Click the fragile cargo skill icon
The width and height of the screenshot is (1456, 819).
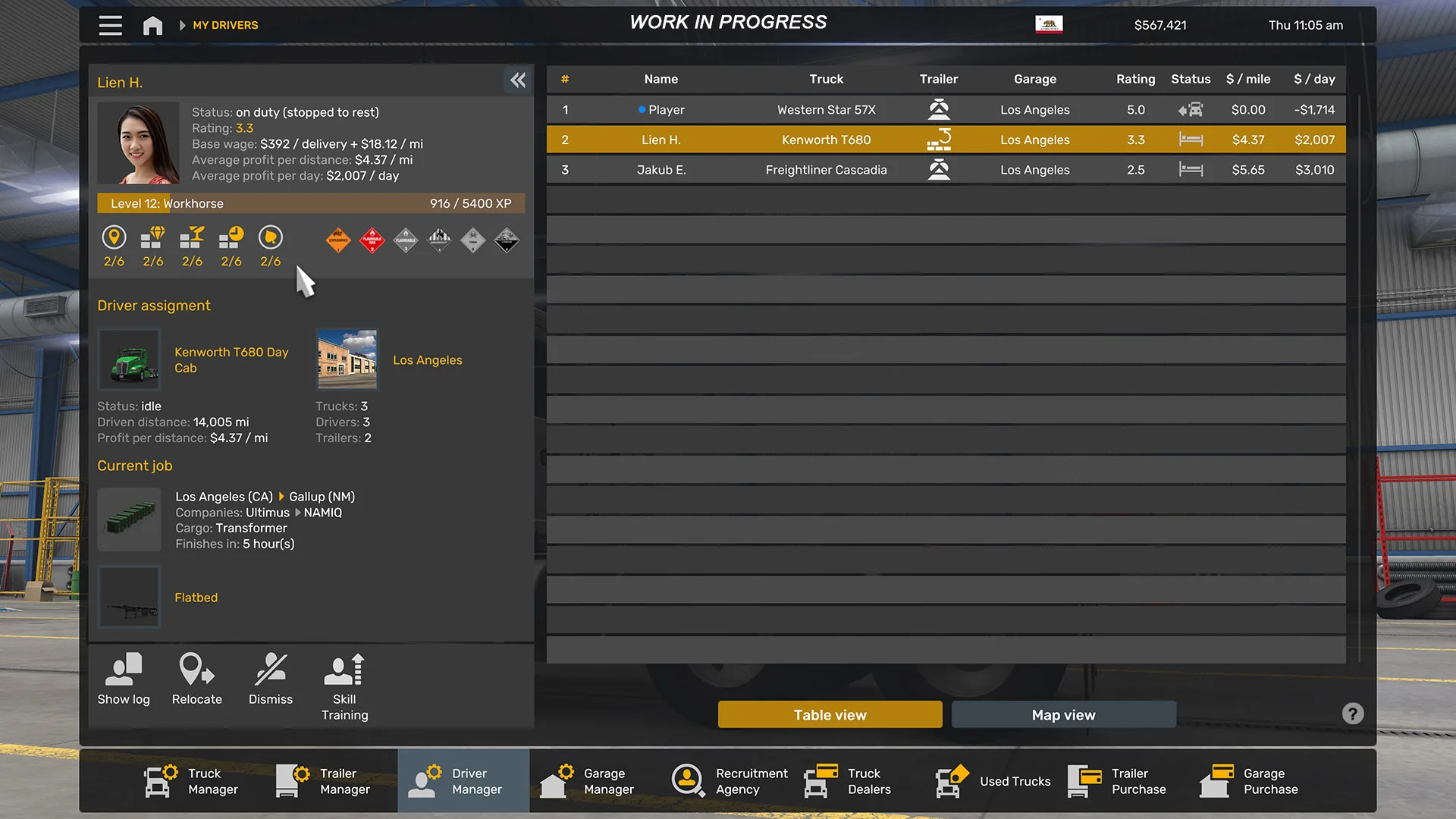(192, 238)
